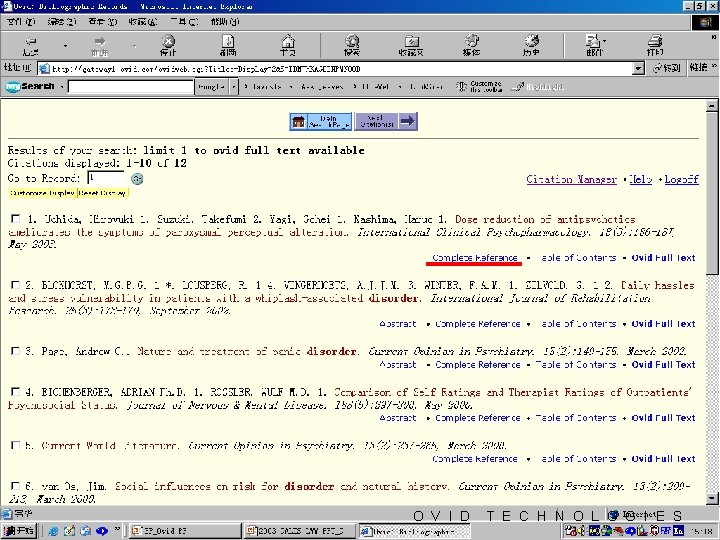Open the mySearch engine dropdown arrow
720x540 pixels.
(234, 86)
